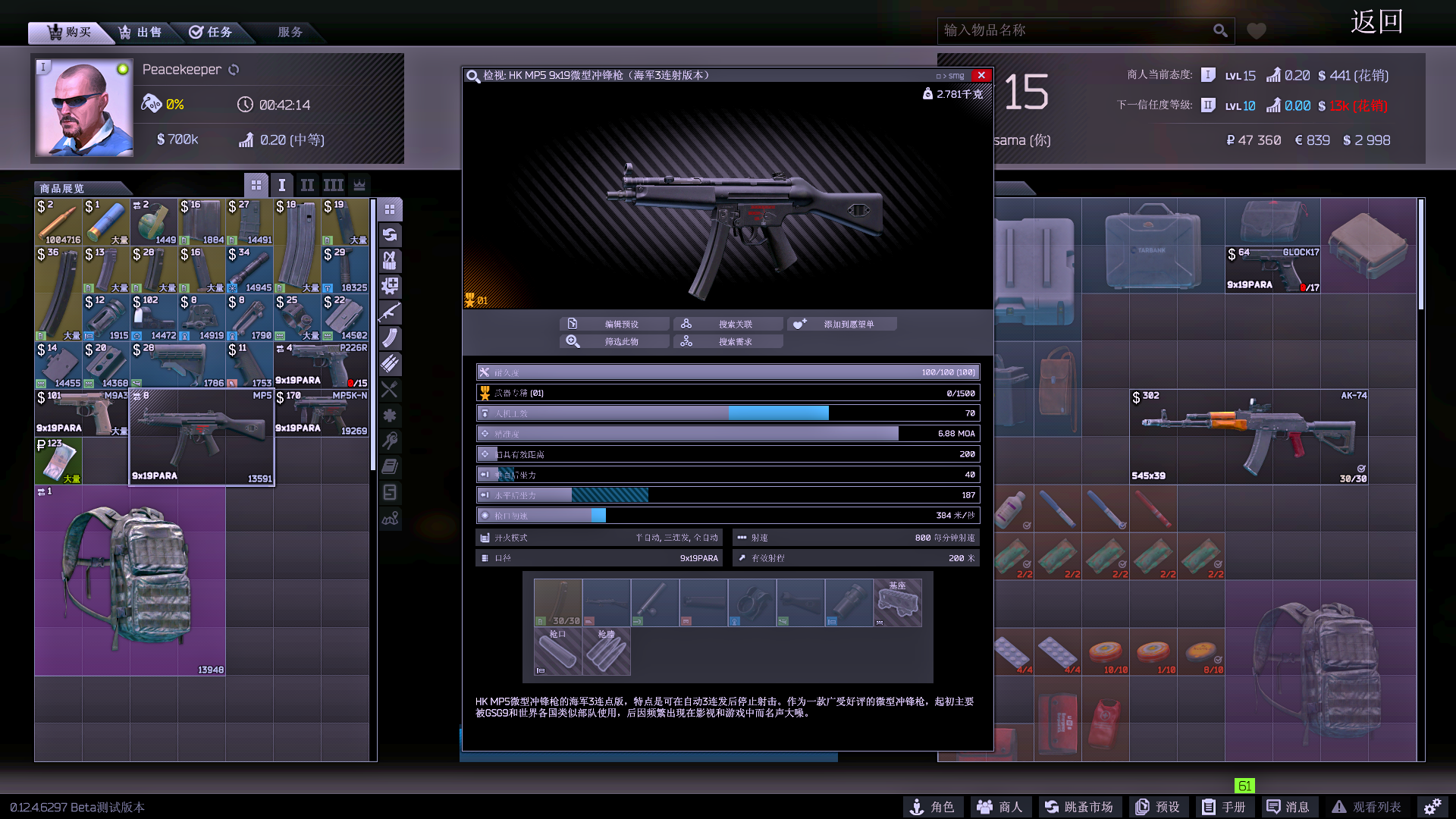Filter shop by loyalty level III
Image resolution: width=1456 pixels, height=819 pixels.
[333, 184]
